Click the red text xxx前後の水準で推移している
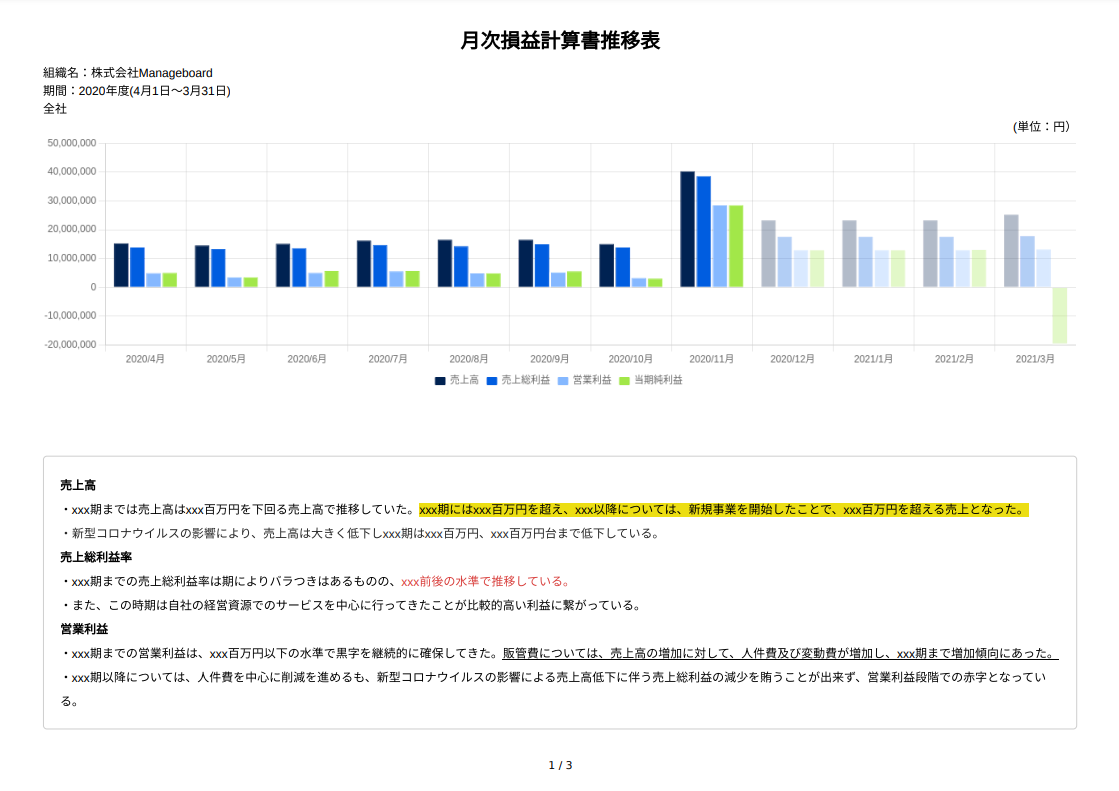The width and height of the screenshot is (1119, 791). [x=485, y=582]
